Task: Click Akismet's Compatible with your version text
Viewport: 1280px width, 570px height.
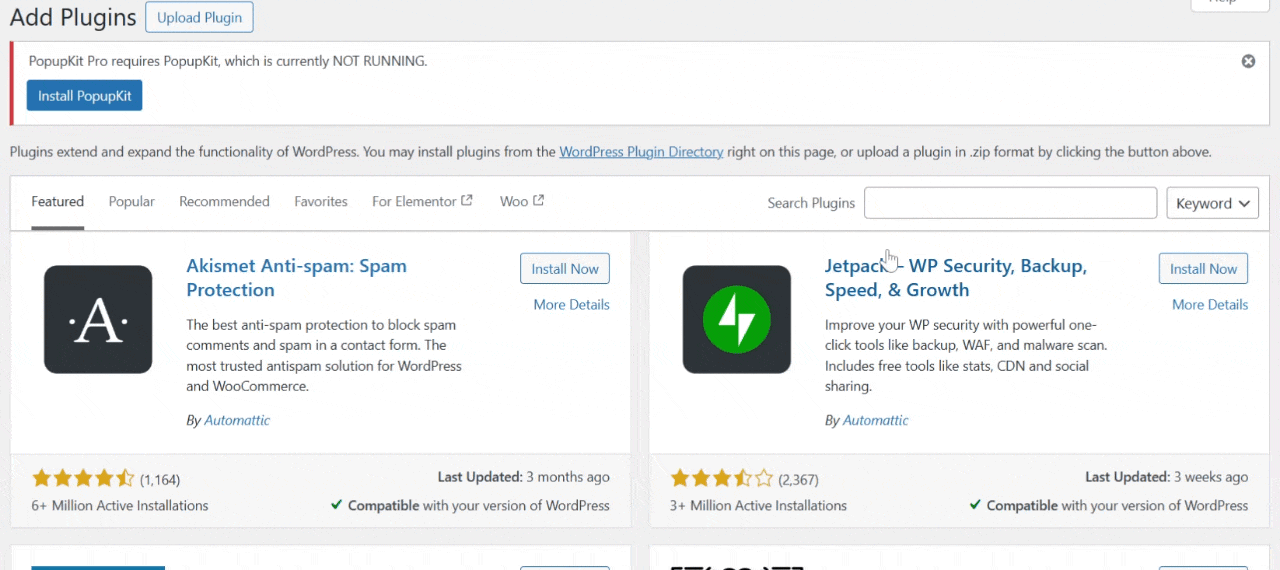Action: (x=470, y=505)
